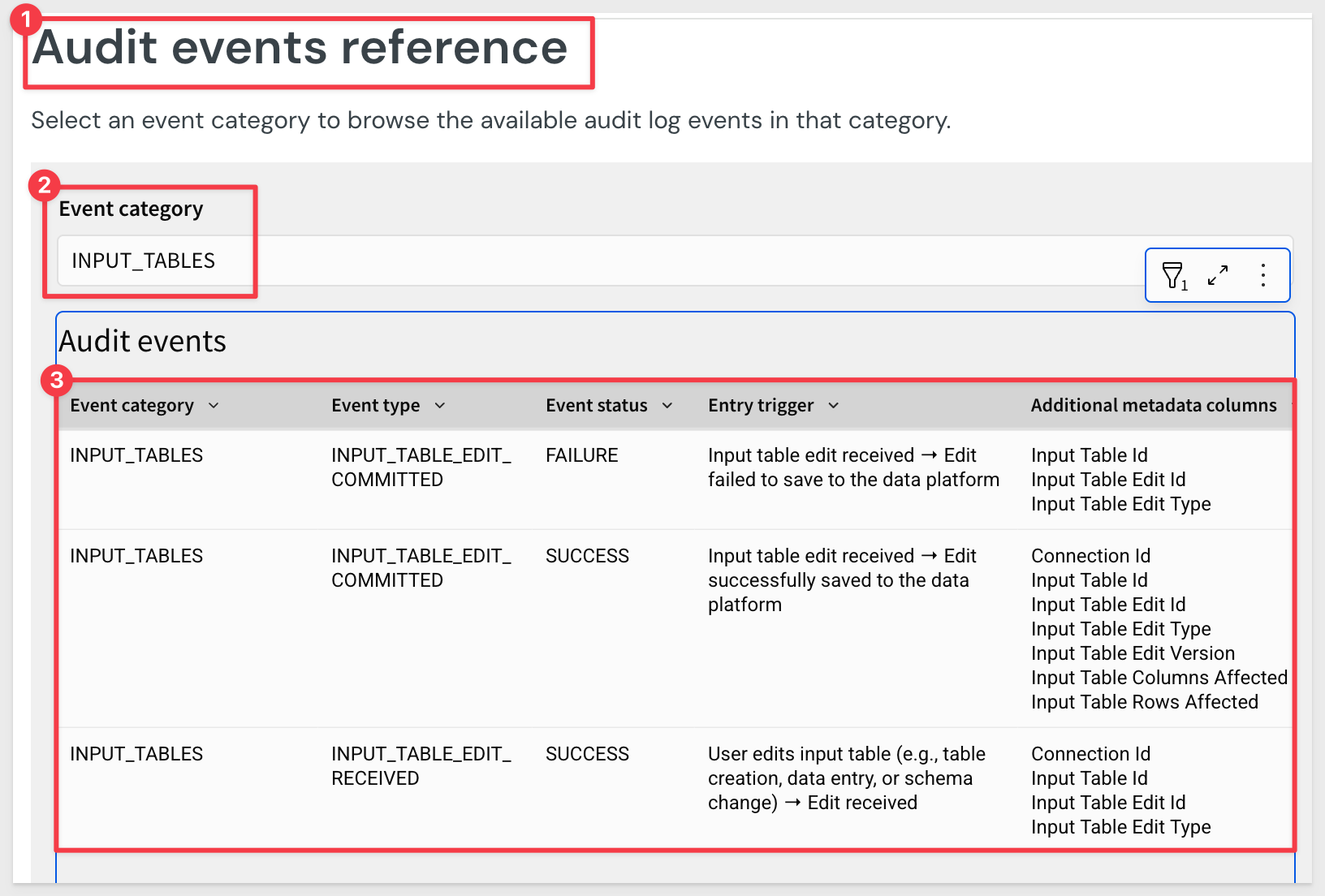Select the FAILURE event status cell
1325x896 pixels.
point(581,455)
